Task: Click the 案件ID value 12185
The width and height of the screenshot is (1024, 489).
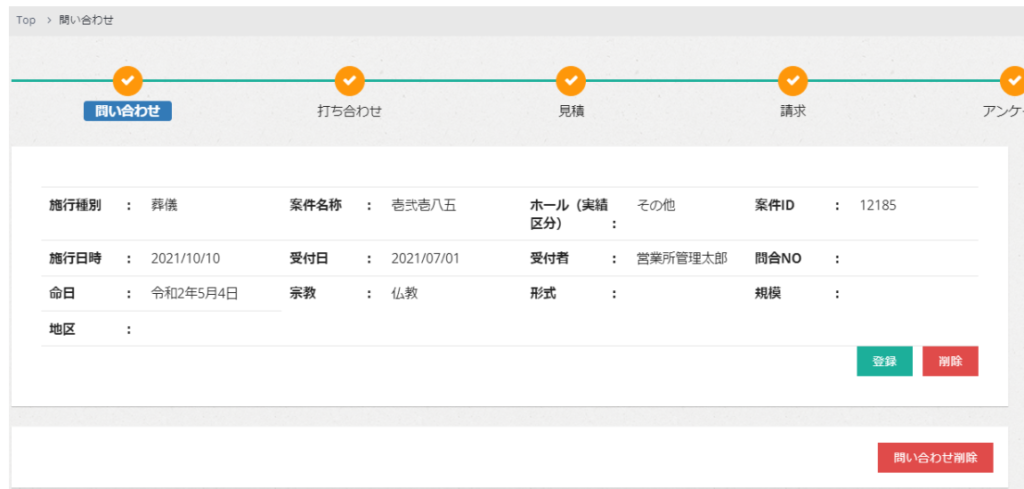Action: tap(878, 205)
